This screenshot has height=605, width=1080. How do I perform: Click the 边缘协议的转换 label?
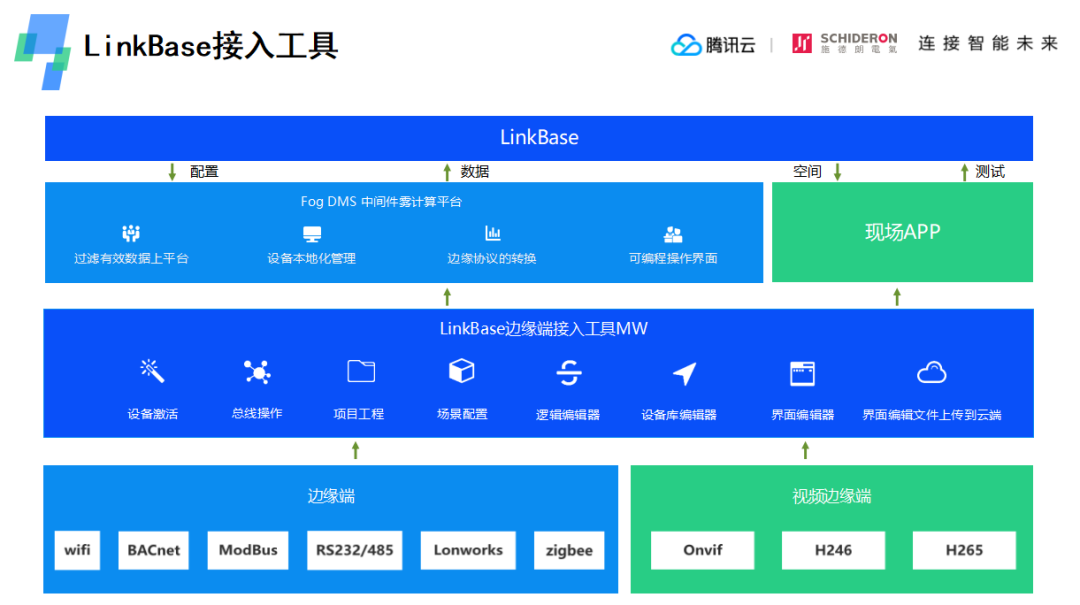coord(492,258)
